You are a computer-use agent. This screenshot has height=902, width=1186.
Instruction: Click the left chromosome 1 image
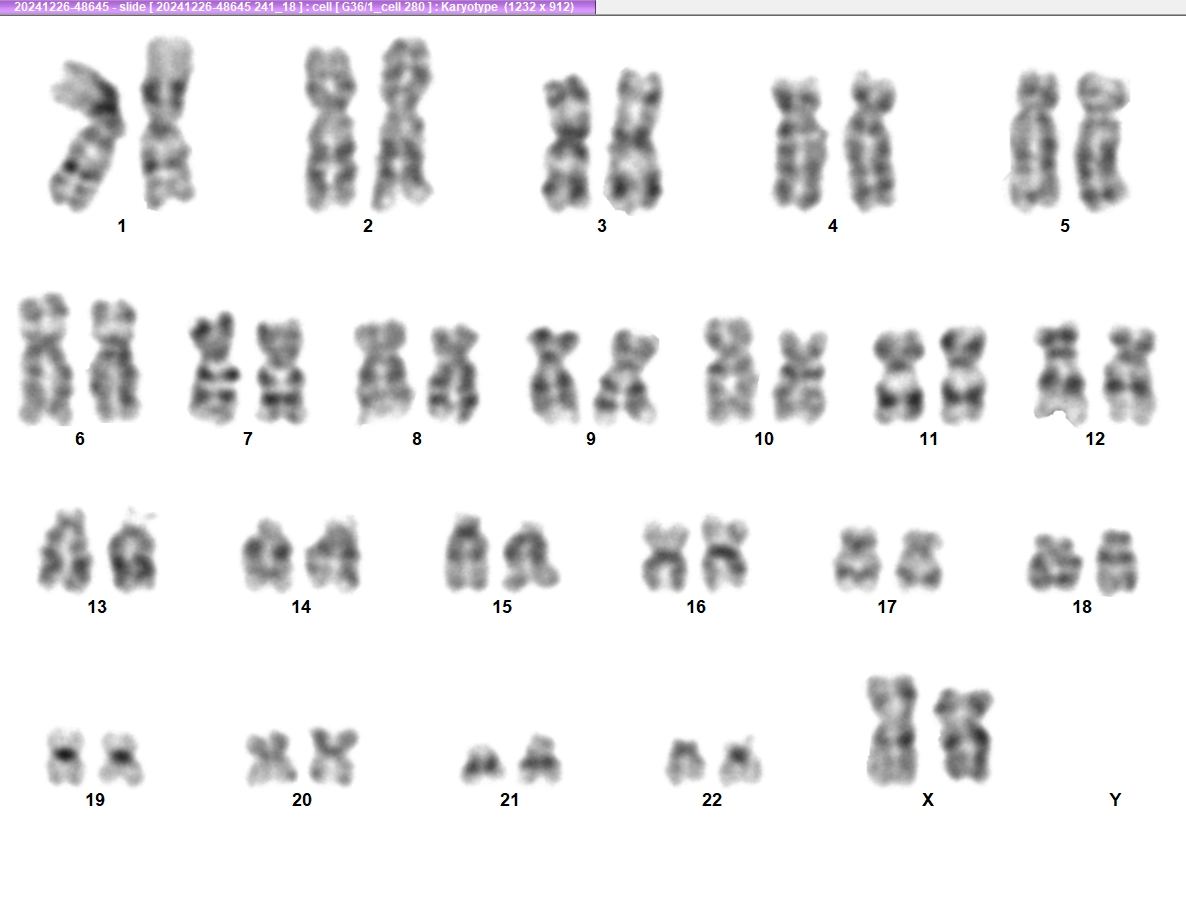point(87,136)
